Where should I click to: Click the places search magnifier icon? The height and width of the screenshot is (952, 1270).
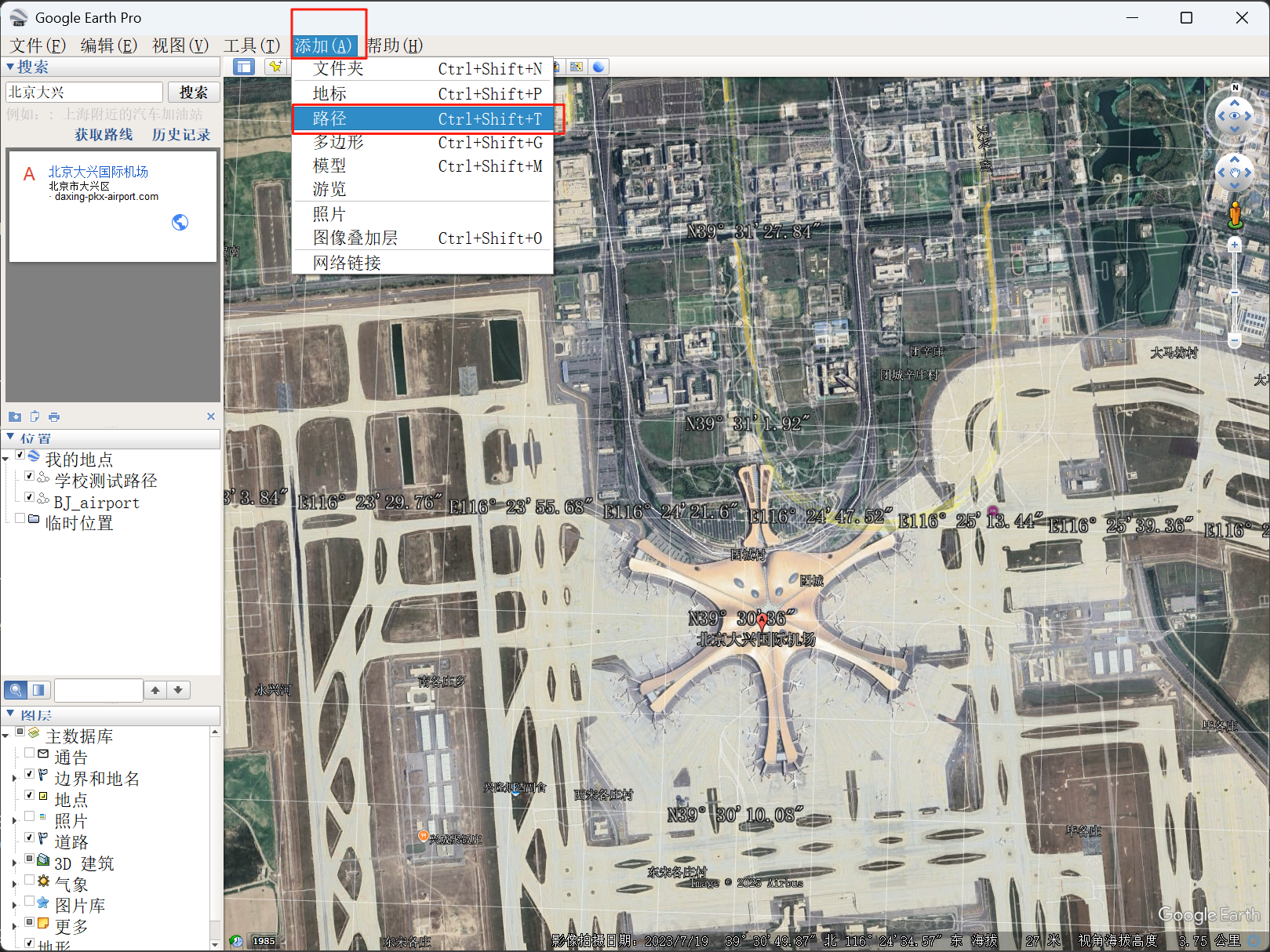coord(15,690)
